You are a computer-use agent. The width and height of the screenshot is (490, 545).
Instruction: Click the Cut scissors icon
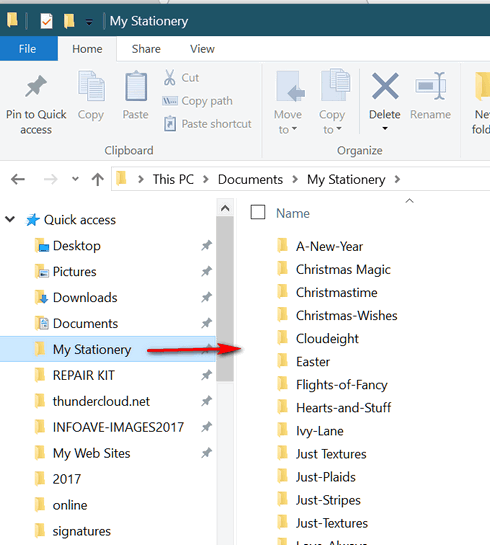coord(170,78)
